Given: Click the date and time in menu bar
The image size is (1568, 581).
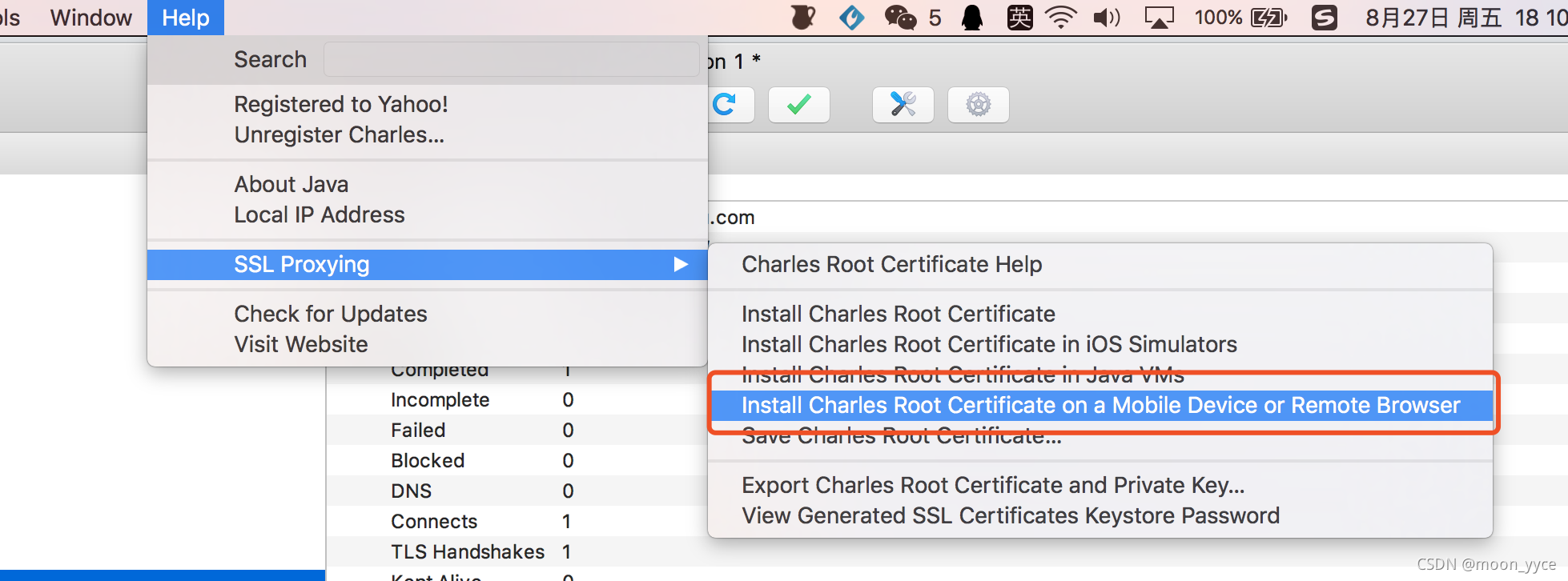Looking at the screenshot, I should click(x=1466, y=18).
